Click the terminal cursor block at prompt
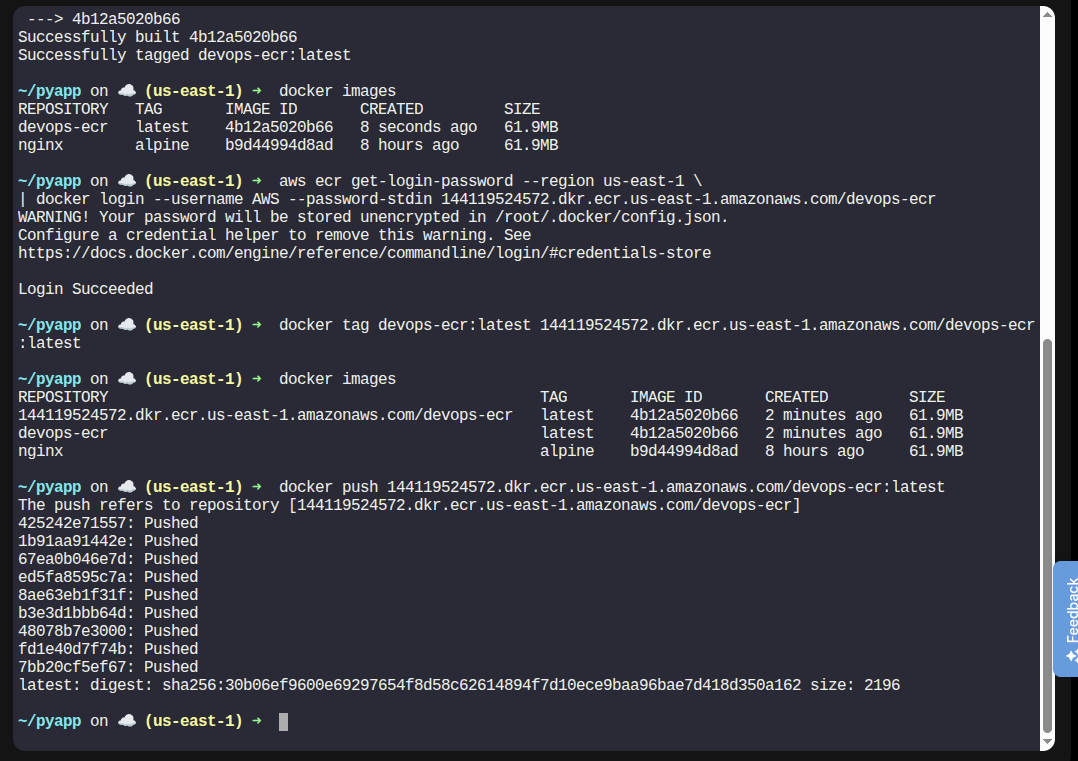Screen dimensions: 1078x761 click(x=283, y=722)
